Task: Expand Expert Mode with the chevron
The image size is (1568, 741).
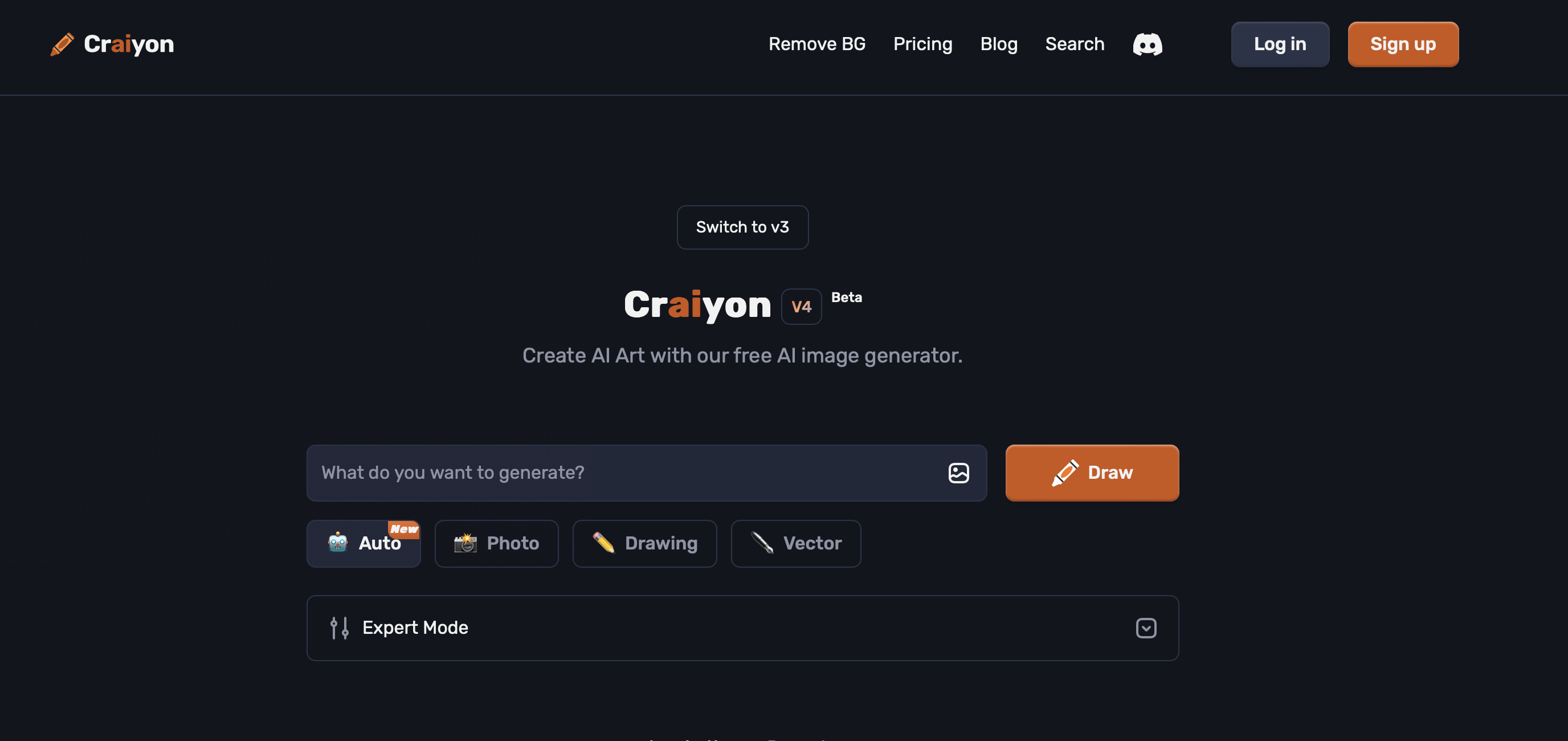Action: (1146, 628)
